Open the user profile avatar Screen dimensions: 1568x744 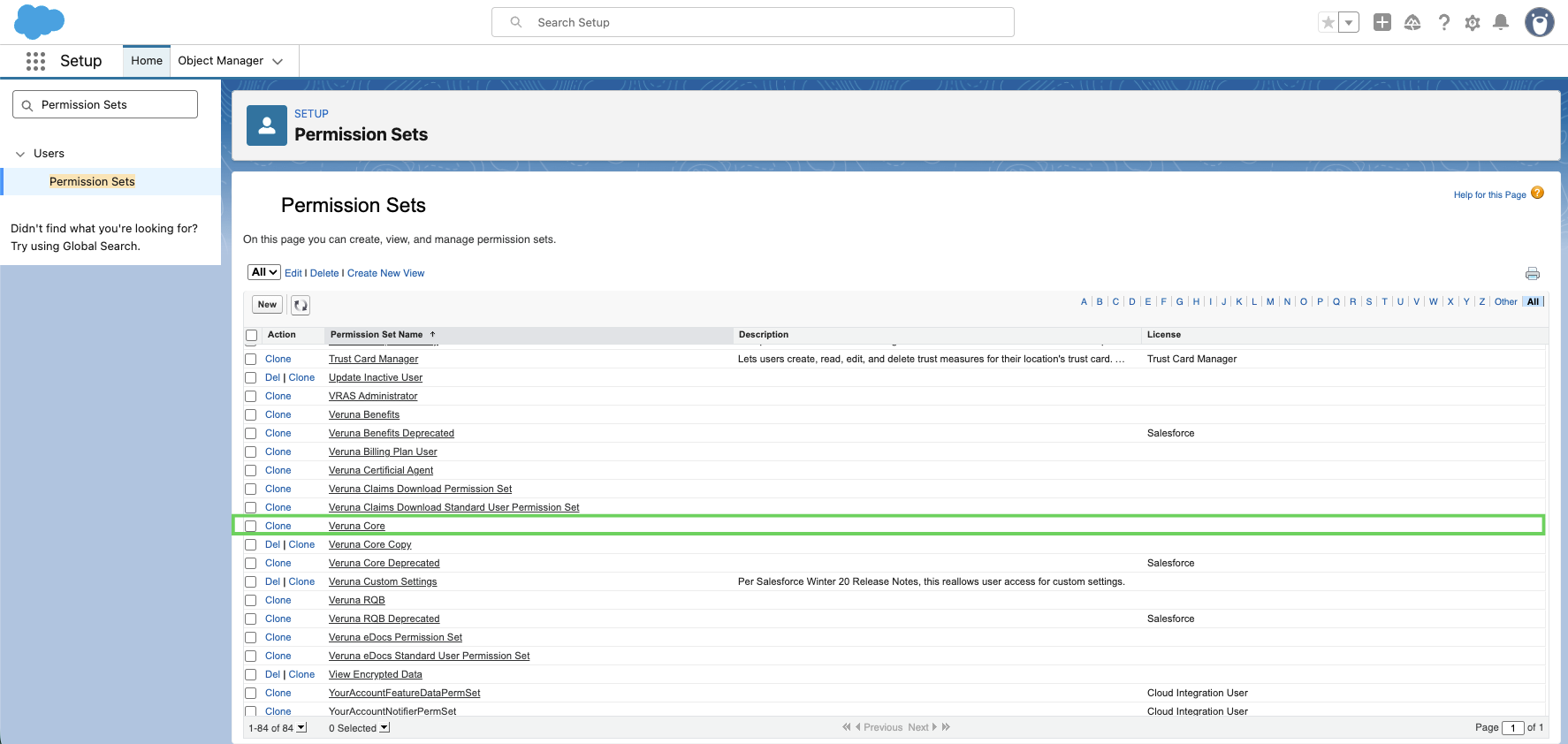pyautogui.click(x=1540, y=22)
